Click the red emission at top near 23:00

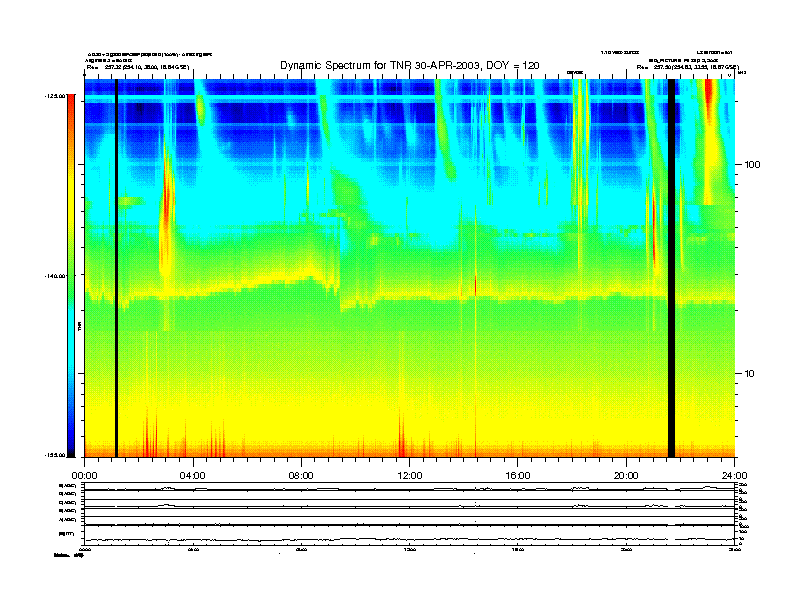point(709,98)
